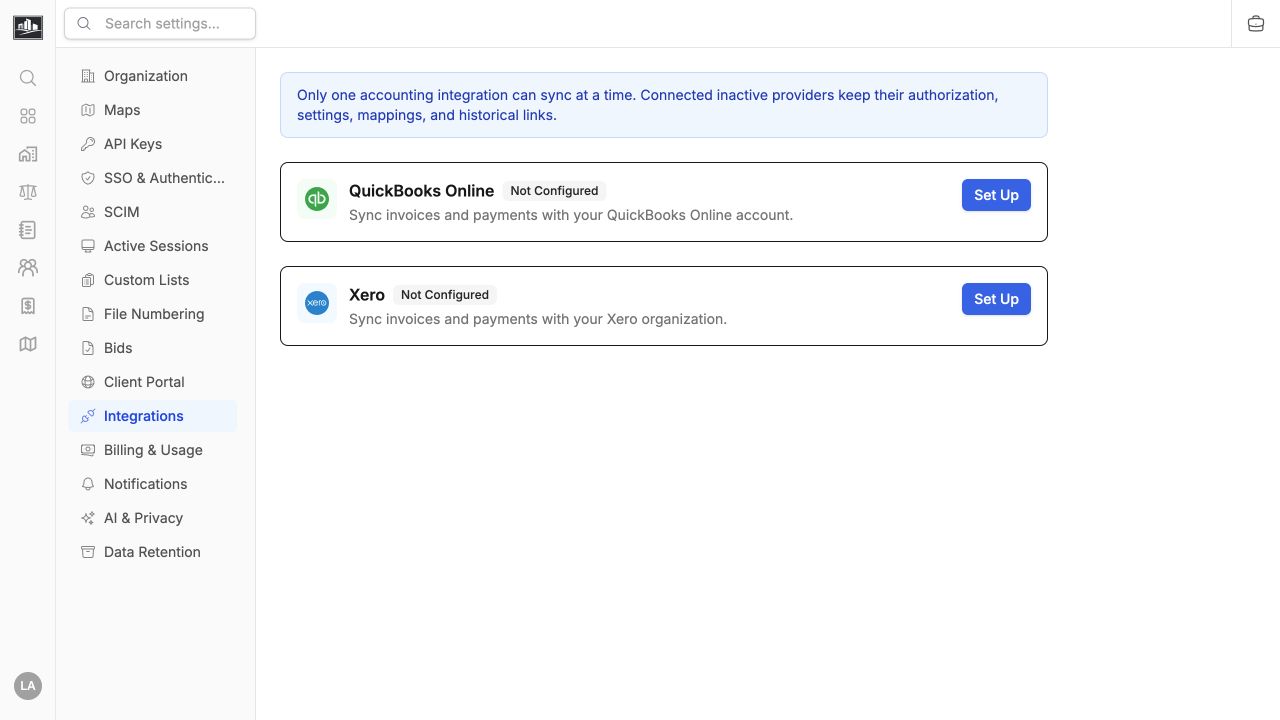This screenshot has width=1280, height=720.
Task: Select the Integrations menu item
Action: click(x=153, y=416)
